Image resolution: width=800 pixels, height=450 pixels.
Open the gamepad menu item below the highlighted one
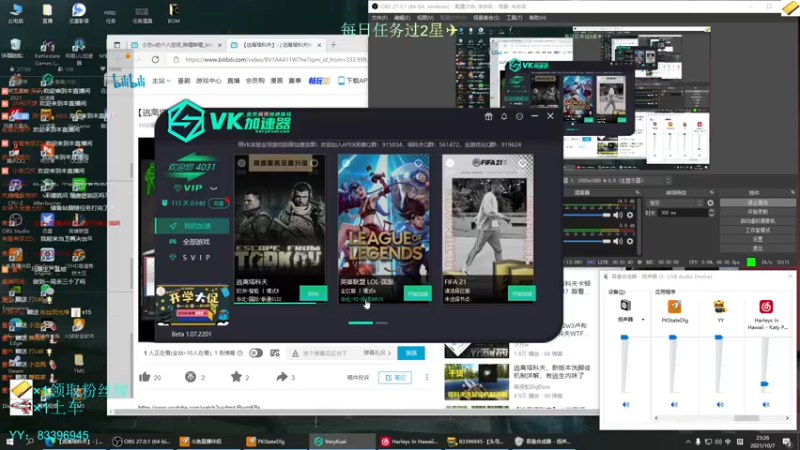tap(192, 242)
